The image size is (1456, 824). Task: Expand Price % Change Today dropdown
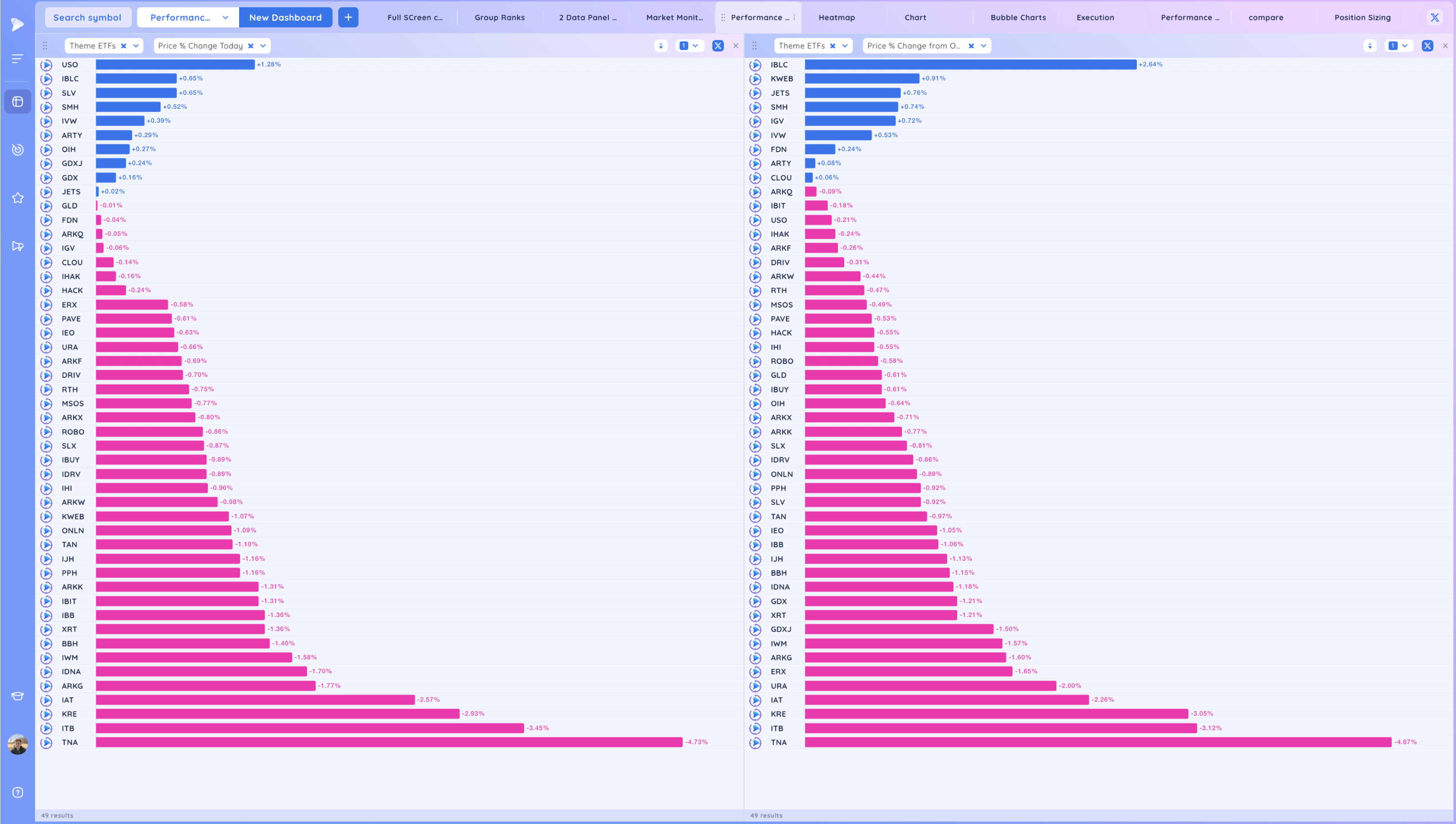tap(263, 46)
